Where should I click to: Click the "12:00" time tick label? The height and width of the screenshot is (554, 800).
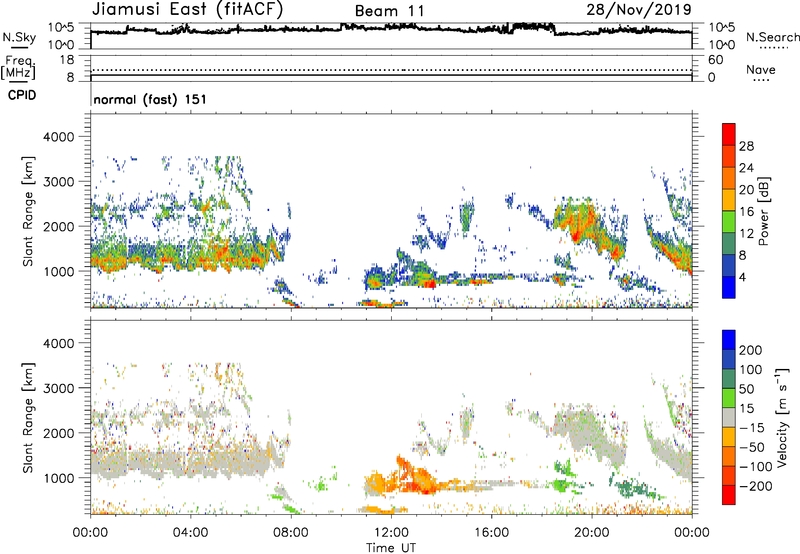click(391, 533)
